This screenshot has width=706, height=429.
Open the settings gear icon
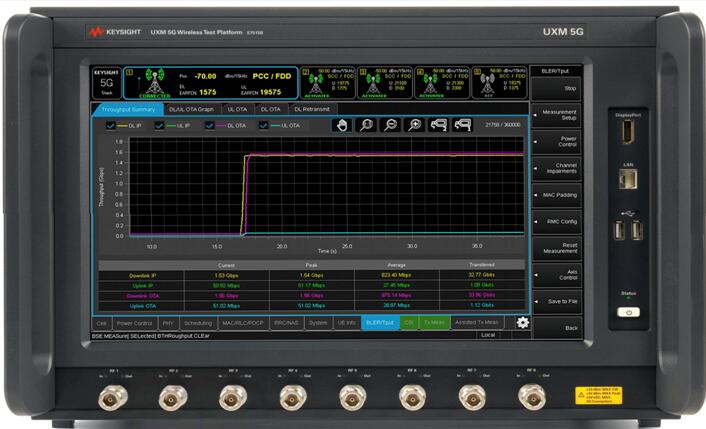(522, 322)
